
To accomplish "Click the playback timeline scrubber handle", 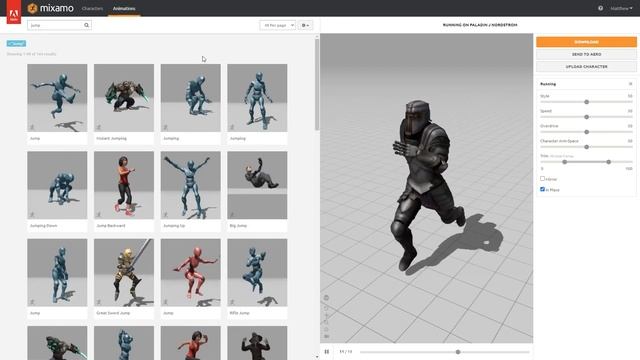I will click(458, 352).
